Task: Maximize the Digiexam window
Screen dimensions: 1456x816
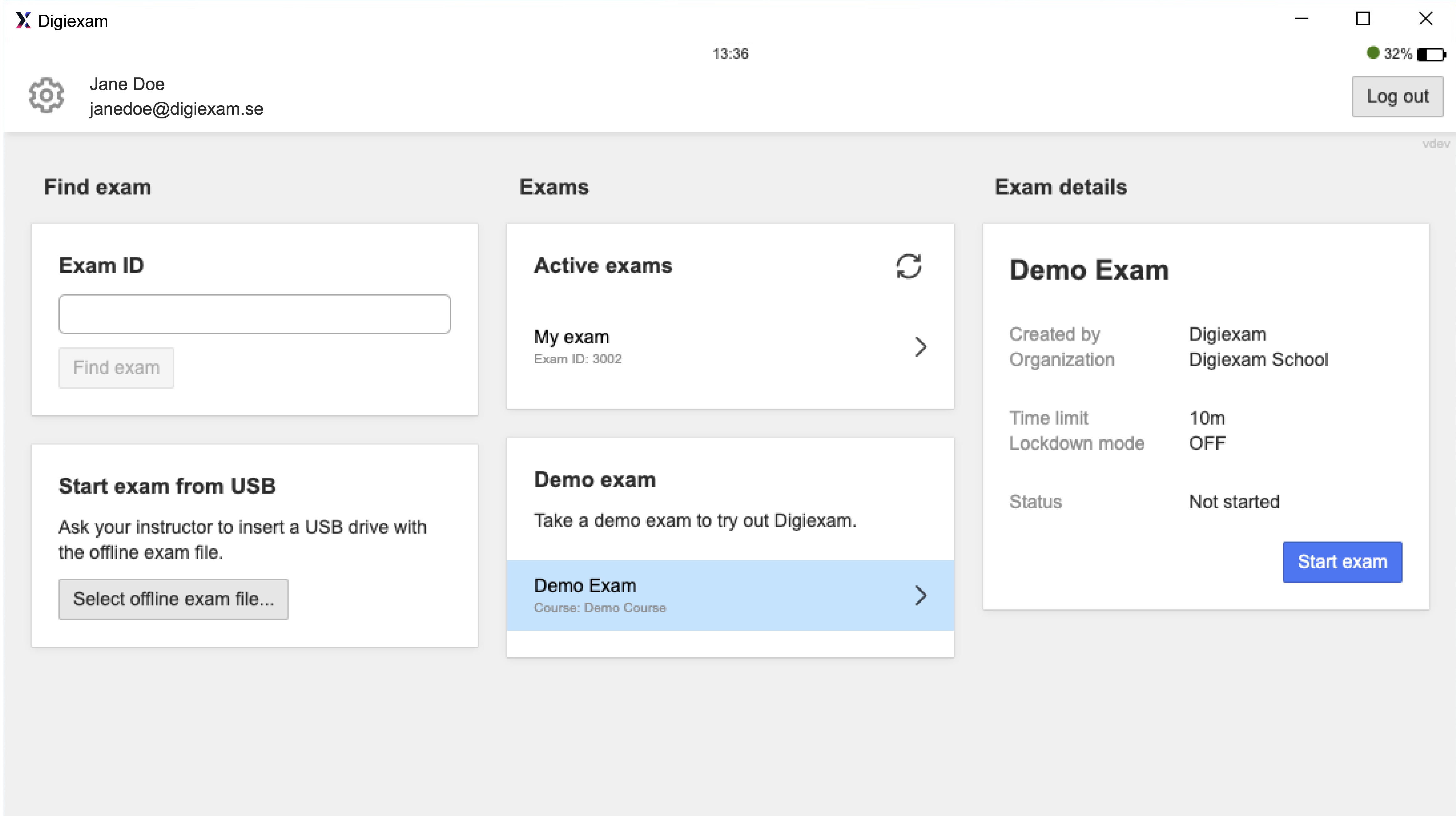Action: pyautogui.click(x=1363, y=19)
